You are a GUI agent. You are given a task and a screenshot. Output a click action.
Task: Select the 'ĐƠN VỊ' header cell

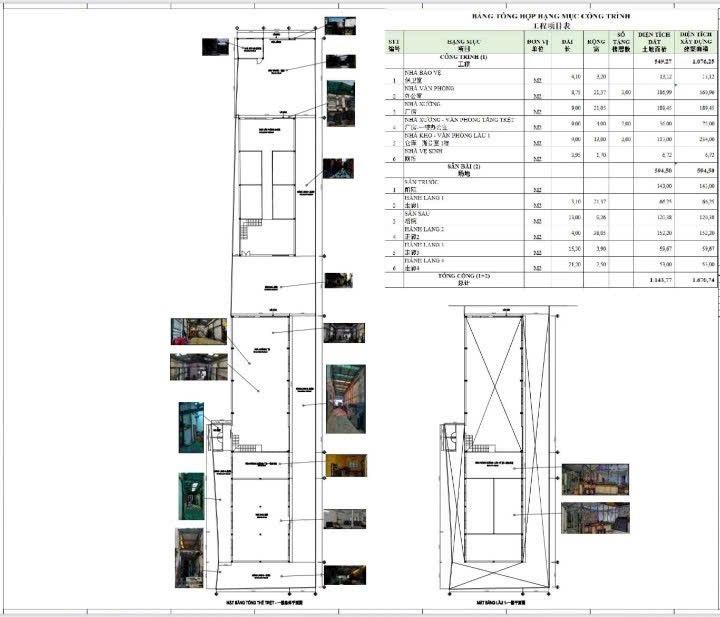[538, 42]
